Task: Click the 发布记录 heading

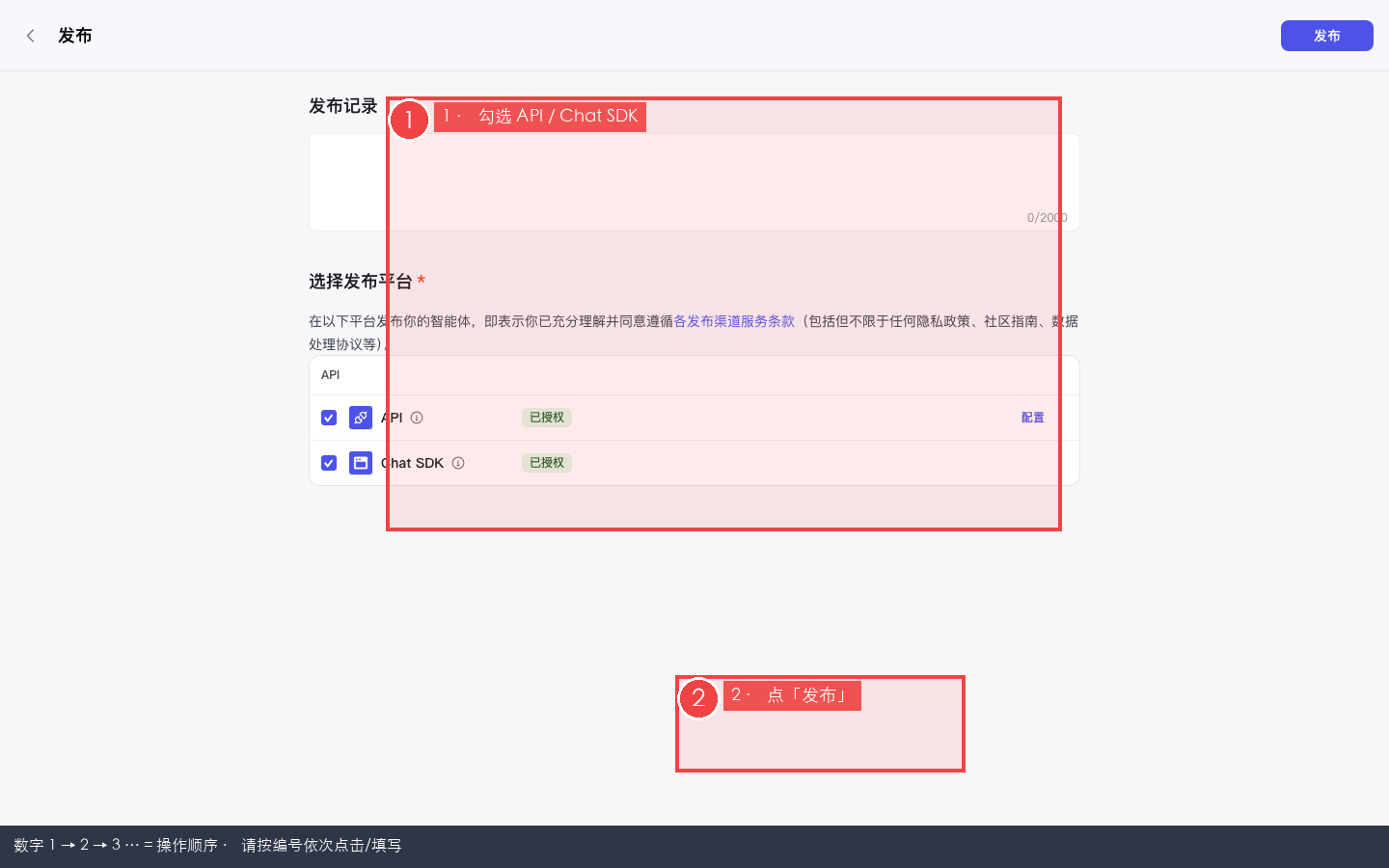Action: click(343, 106)
